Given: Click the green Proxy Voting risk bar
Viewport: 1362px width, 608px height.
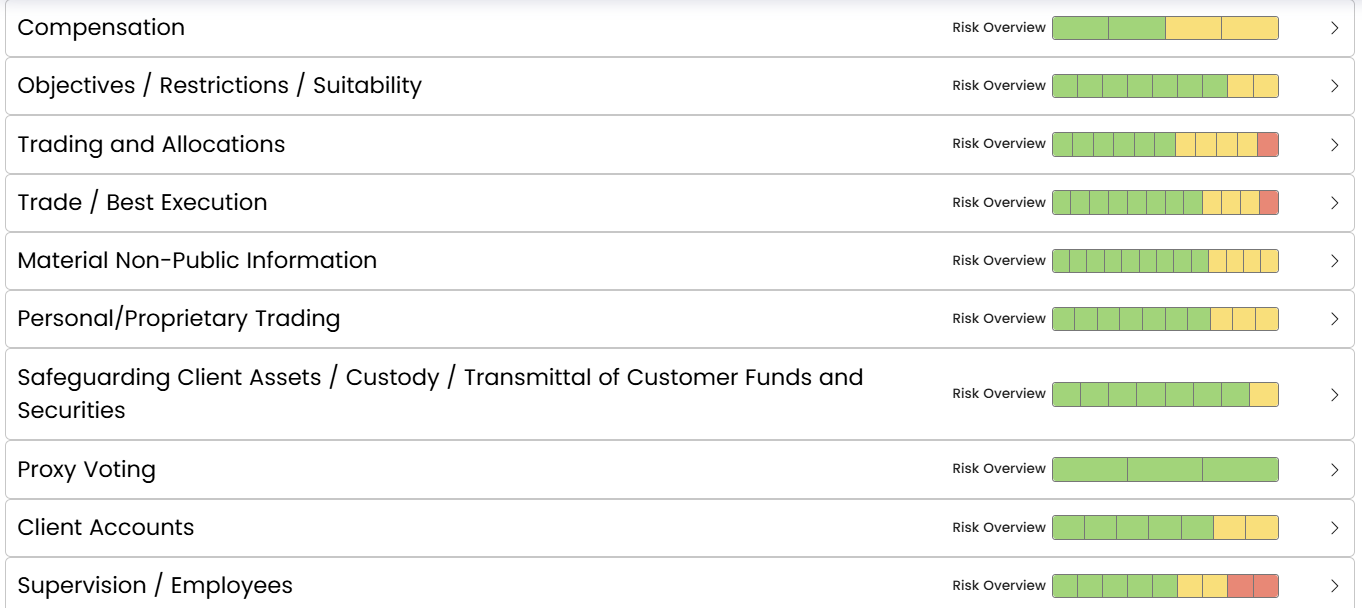Looking at the screenshot, I should click(1165, 469).
